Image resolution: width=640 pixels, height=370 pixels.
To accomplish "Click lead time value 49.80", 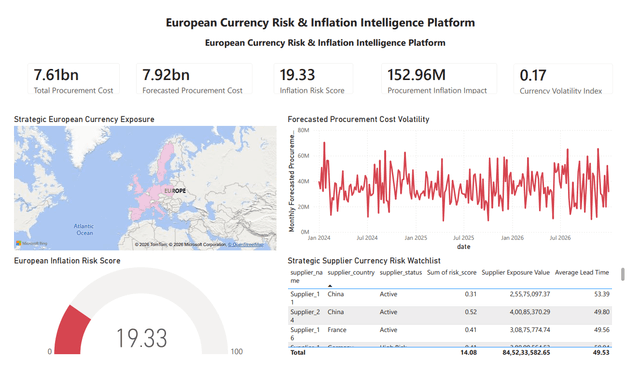I will pyautogui.click(x=602, y=312).
